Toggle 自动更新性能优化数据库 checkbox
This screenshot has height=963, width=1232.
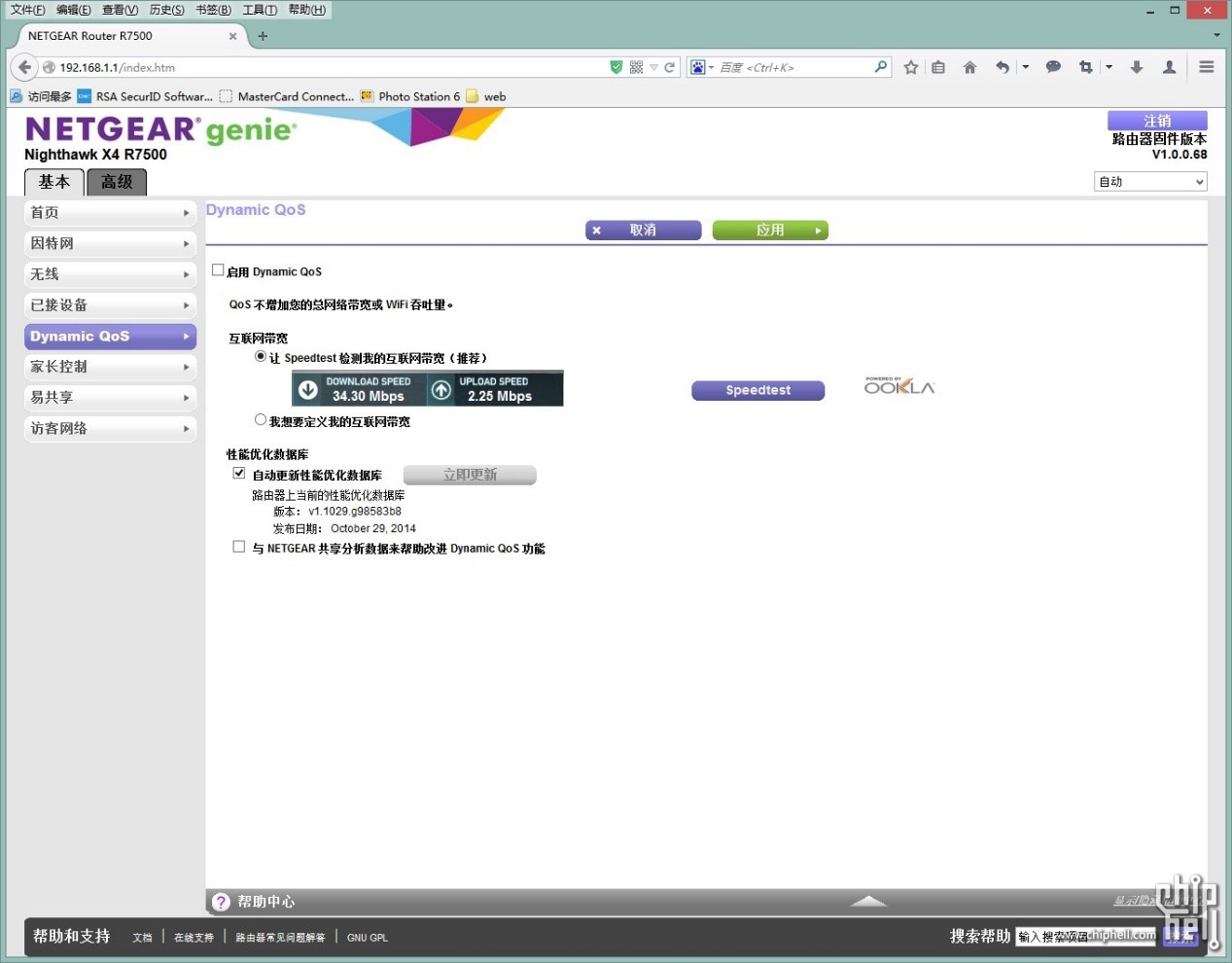click(x=239, y=474)
